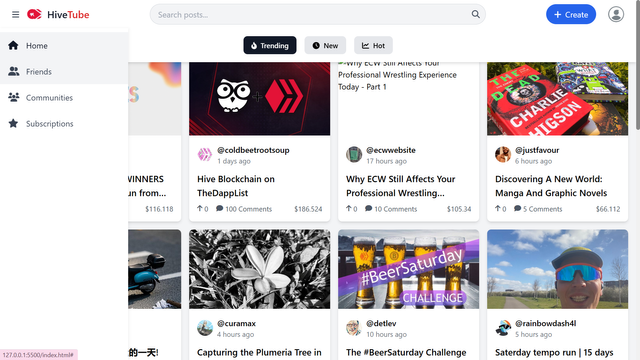This screenshot has width=640, height=360.
Task: Click the $105.34 payout value
Action: point(459,209)
